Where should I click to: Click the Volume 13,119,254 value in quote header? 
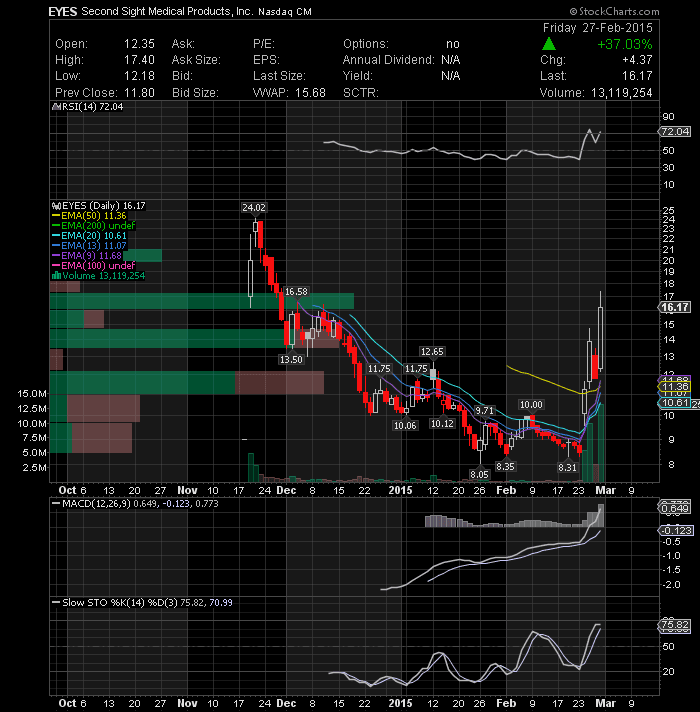[x=621, y=93]
